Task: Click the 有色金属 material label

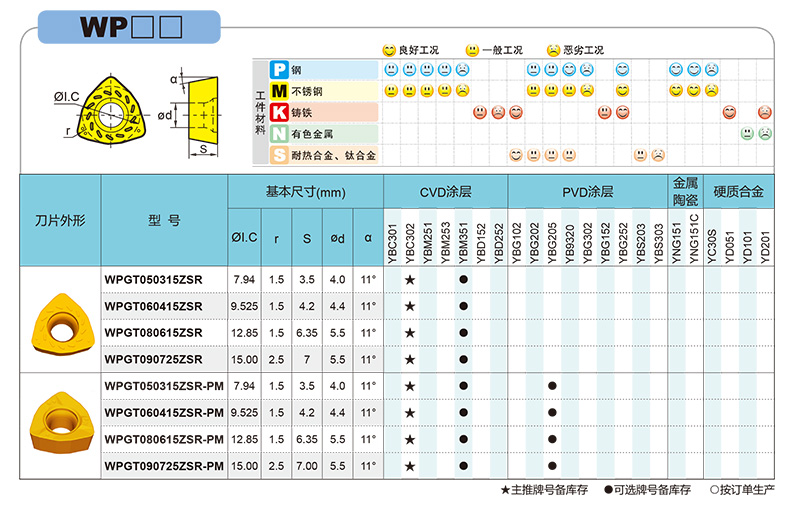Action: click(312, 134)
